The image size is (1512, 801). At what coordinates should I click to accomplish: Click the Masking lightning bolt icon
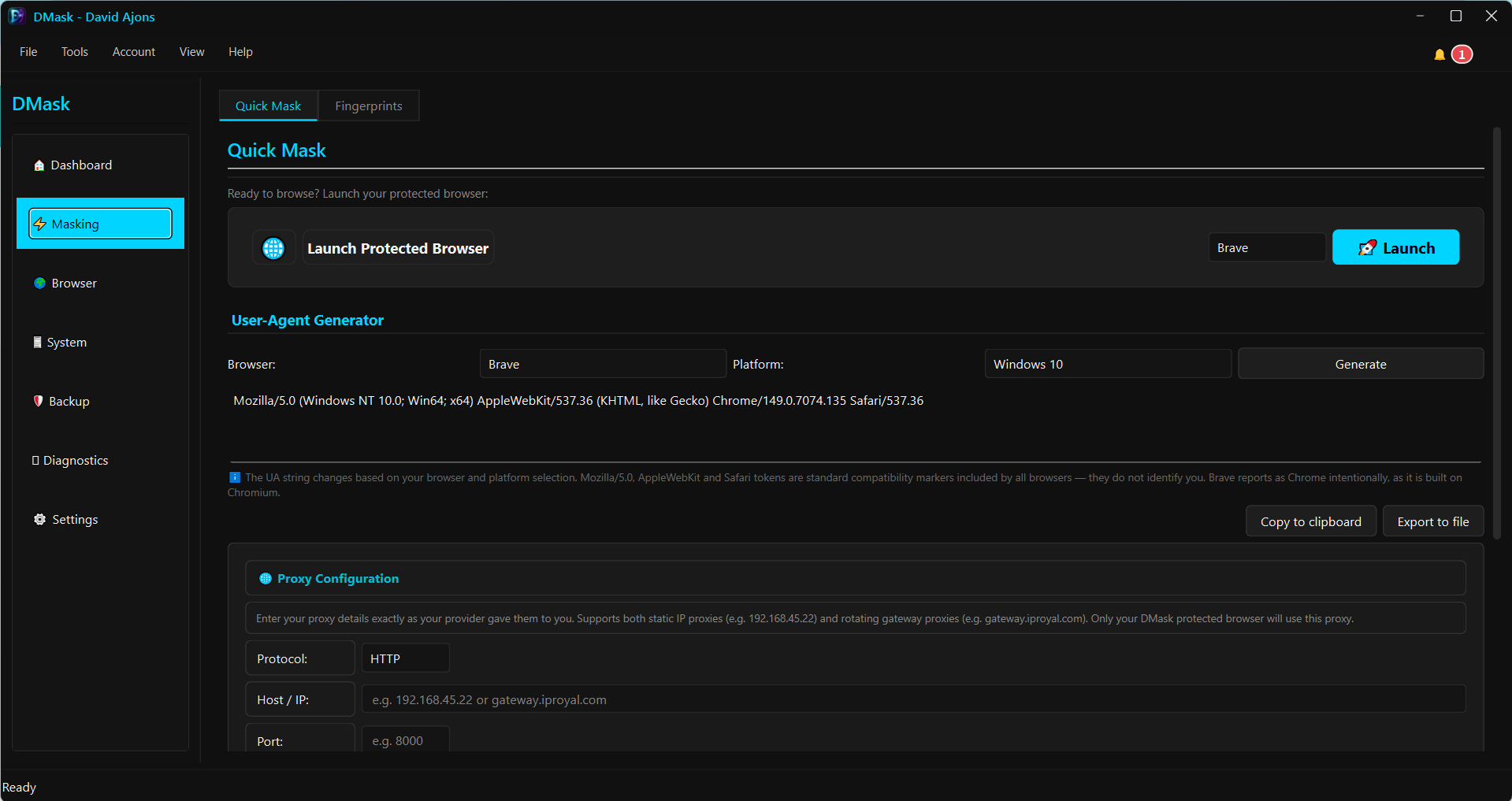coord(40,224)
